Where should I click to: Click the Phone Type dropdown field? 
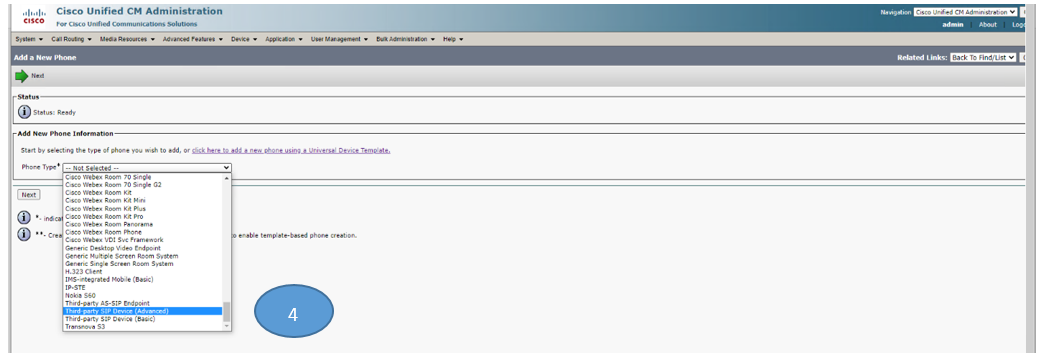pos(147,168)
